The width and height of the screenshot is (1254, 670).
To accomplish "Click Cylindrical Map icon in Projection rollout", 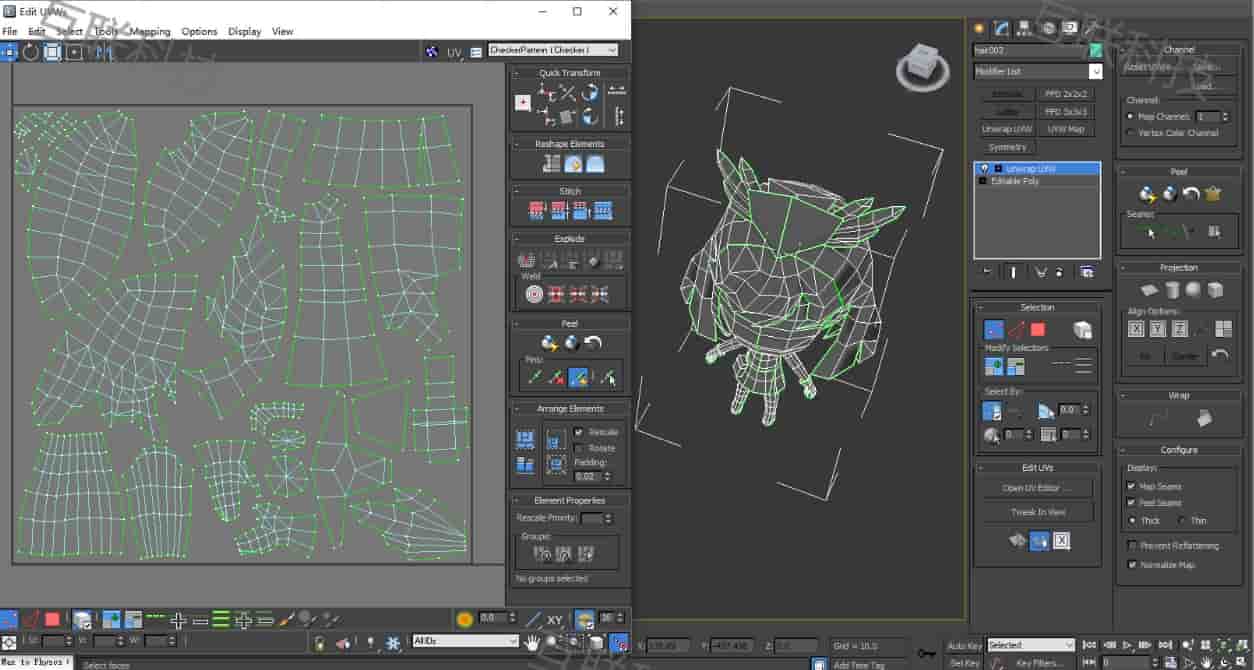I will pos(1171,290).
